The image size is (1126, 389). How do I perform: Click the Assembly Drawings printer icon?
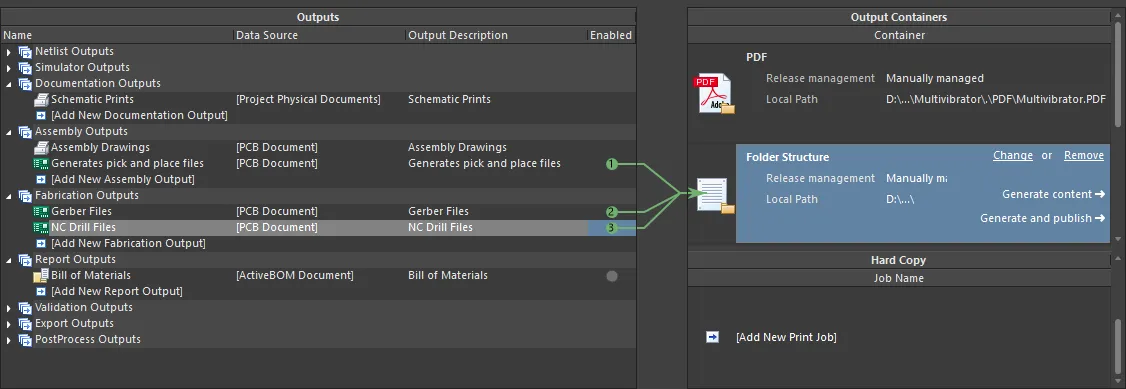click(41, 148)
